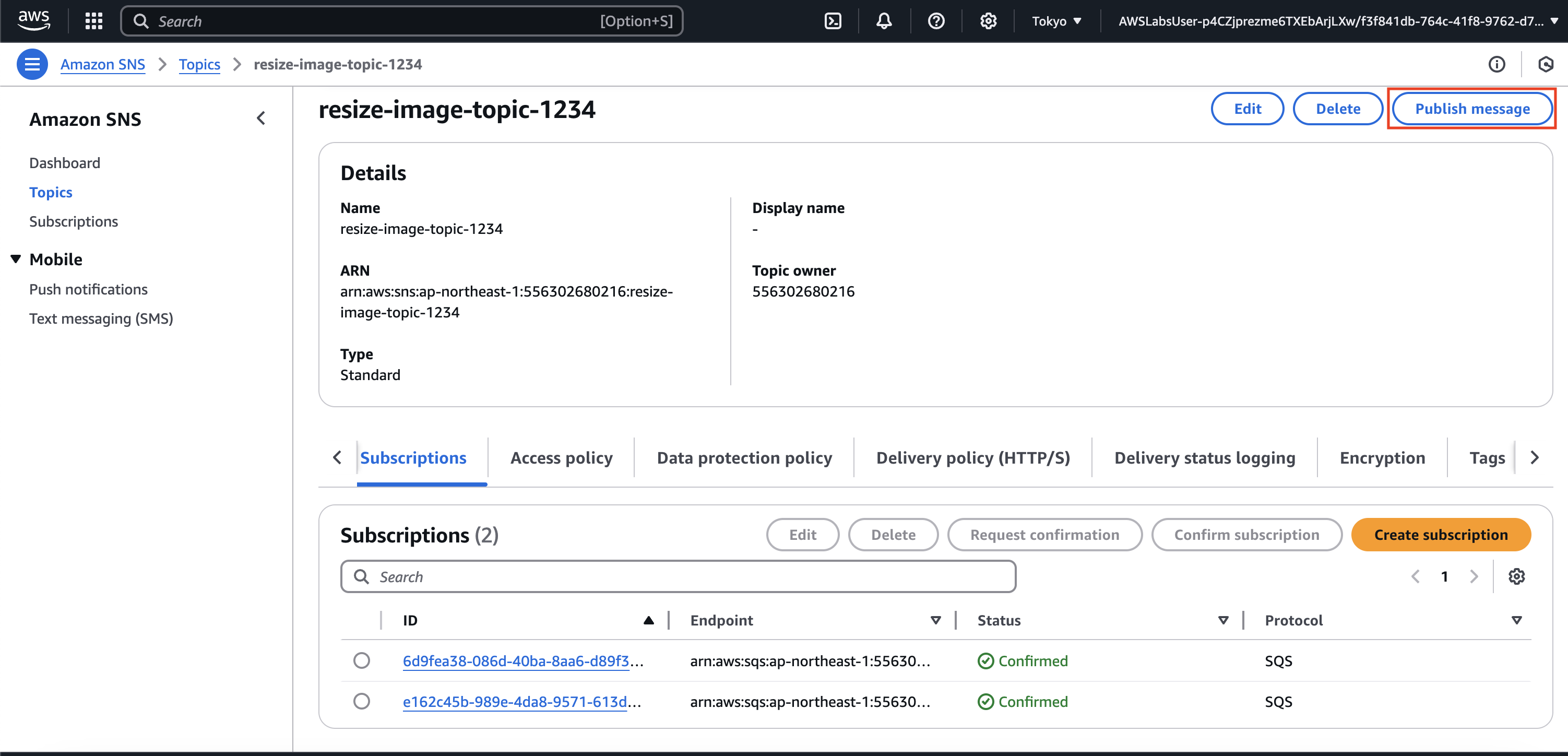Click the Create subscription button
The width and height of the screenshot is (1568, 756).
pos(1440,535)
